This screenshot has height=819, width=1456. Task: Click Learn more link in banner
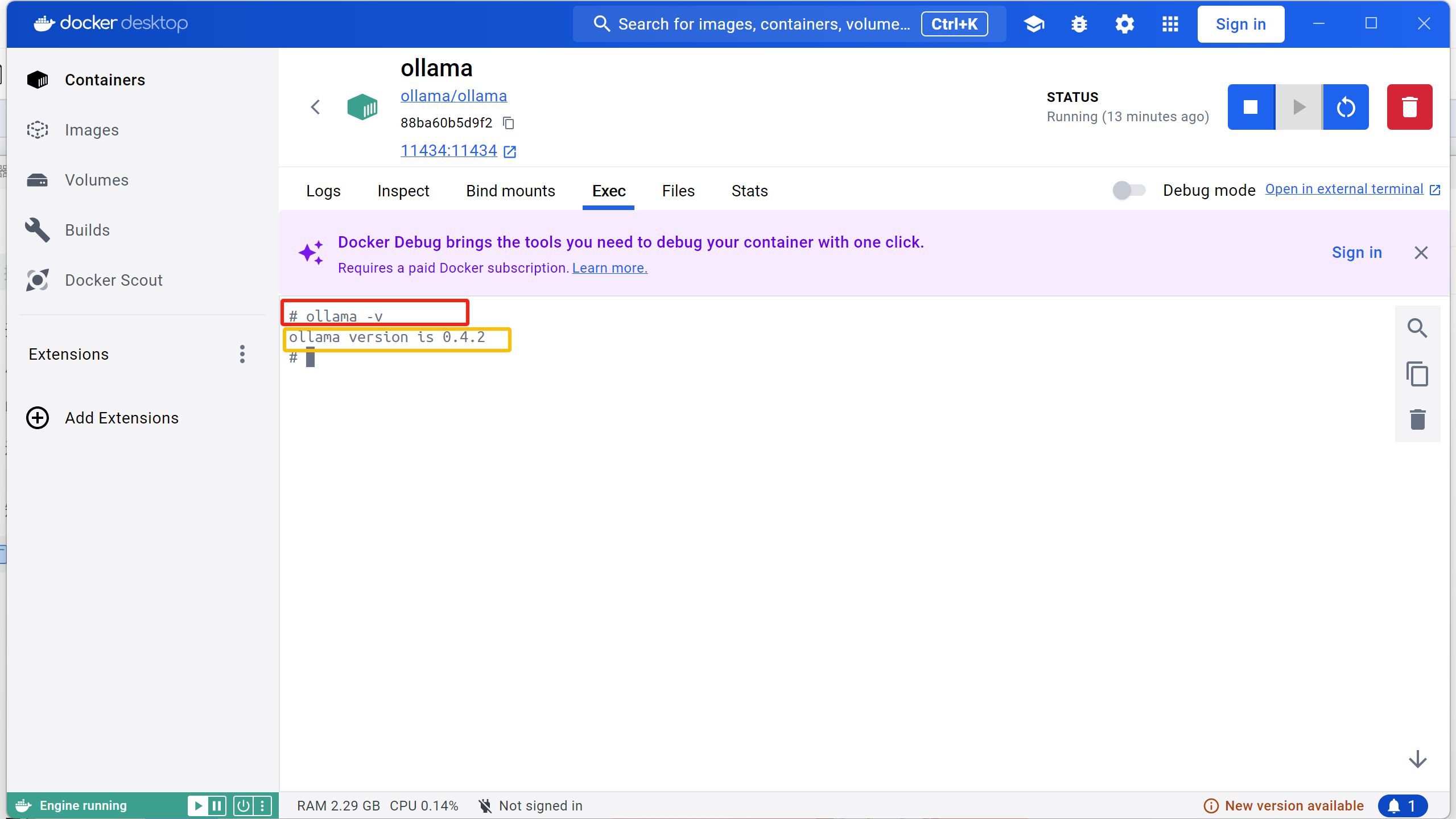click(609, 267)
